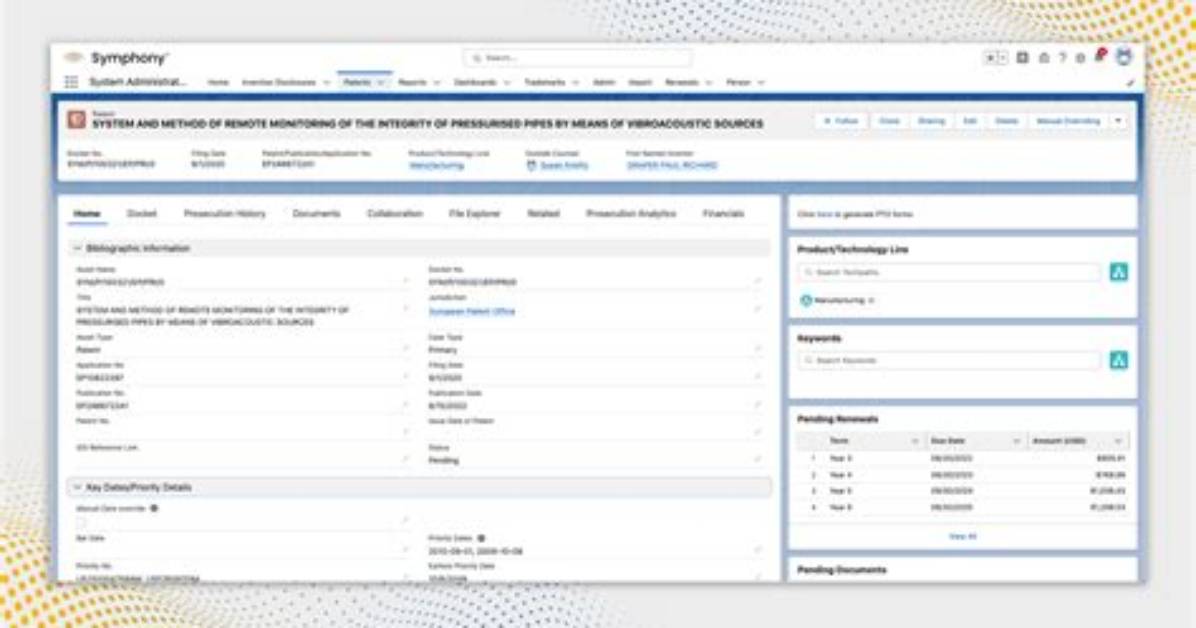The height and width of the screenshot is (628, 1196).
Task: Open Admin in navigation bar
Action: (604, 82)
